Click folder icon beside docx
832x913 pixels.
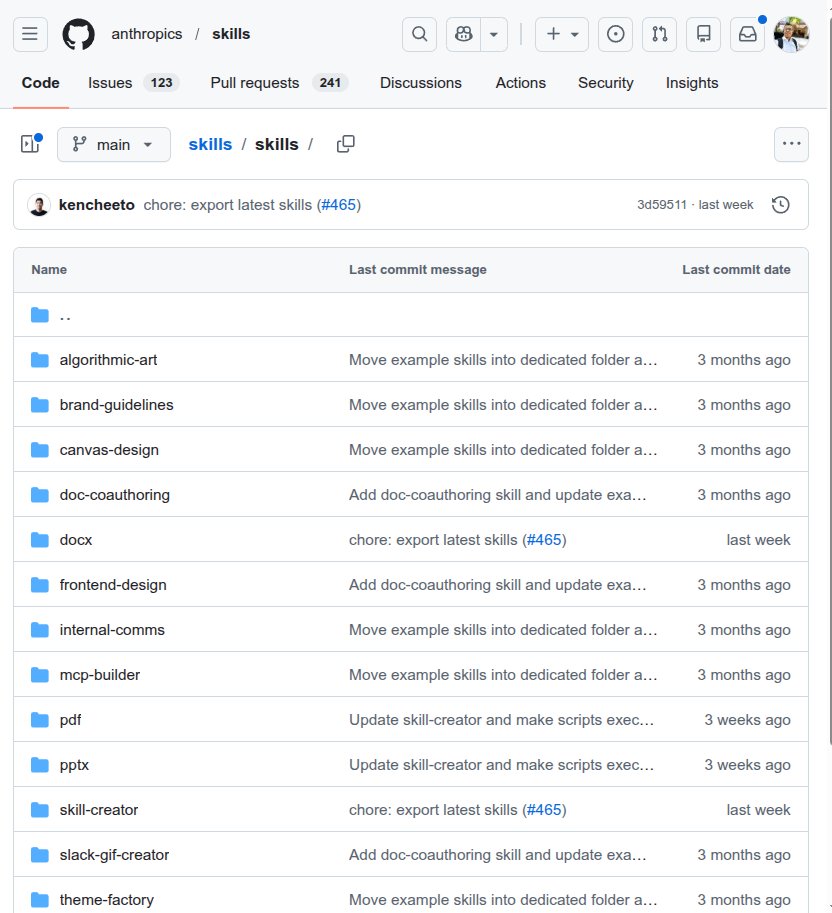tap(40, 540)
